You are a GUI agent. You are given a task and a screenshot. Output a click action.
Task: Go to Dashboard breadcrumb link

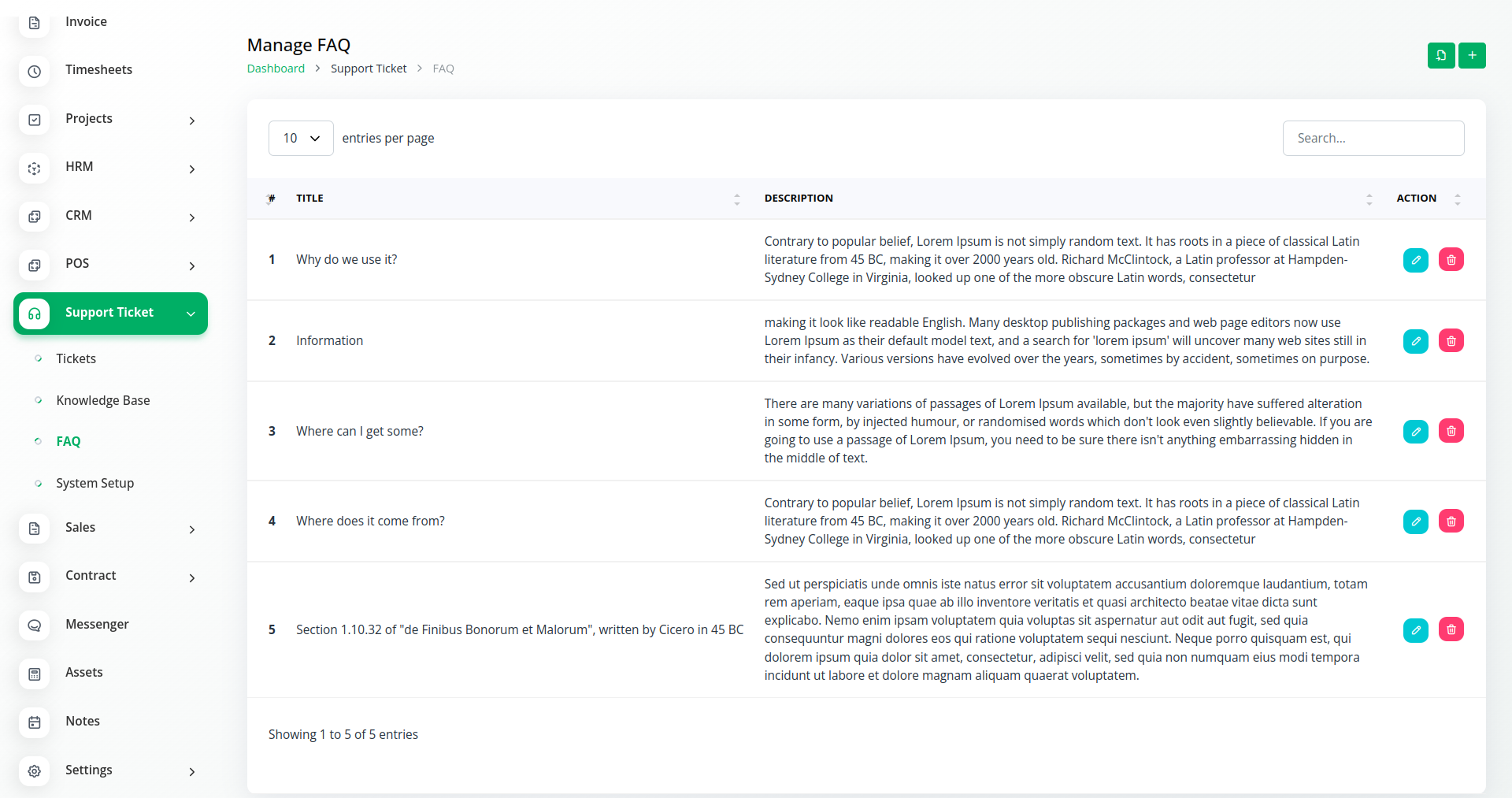point(276,69)
